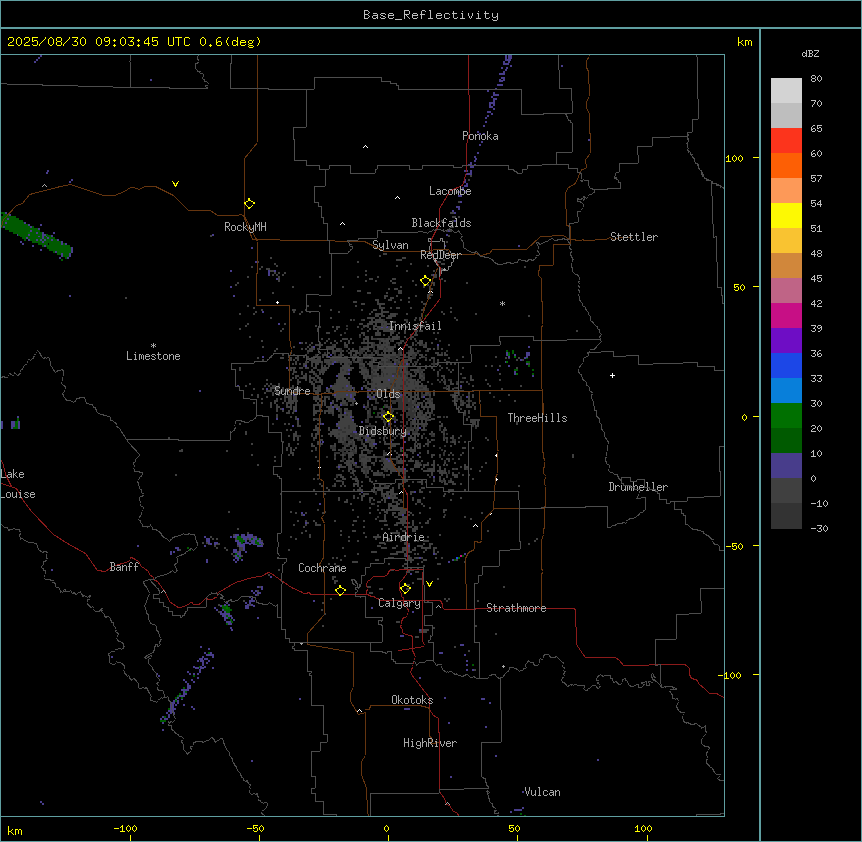Click the Okotoks label

(x=412, y=700)
